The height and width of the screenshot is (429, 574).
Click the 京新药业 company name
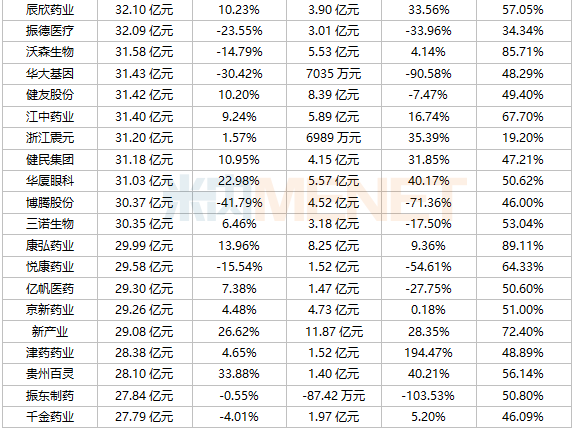coord(50,310)
